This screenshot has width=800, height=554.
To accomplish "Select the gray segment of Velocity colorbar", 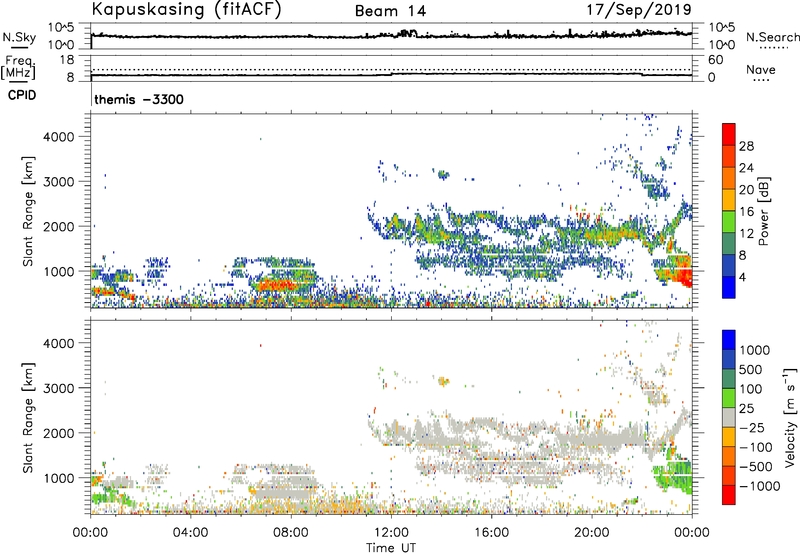I will tap(729, 418).
